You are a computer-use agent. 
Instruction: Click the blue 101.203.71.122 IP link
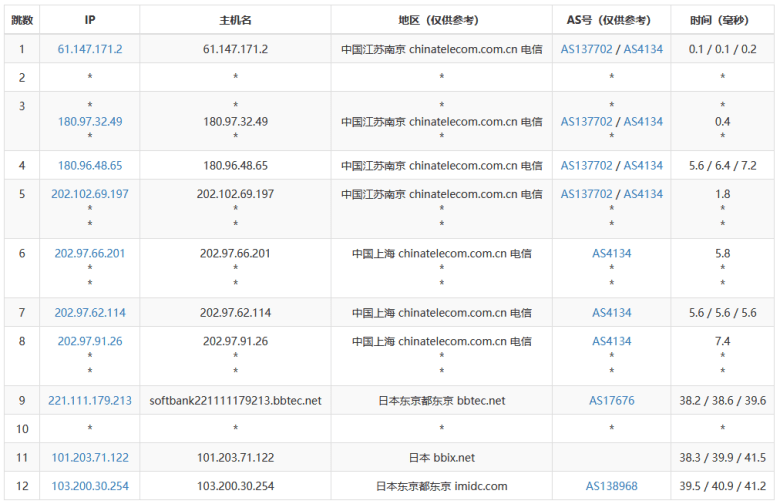(90, 457)
